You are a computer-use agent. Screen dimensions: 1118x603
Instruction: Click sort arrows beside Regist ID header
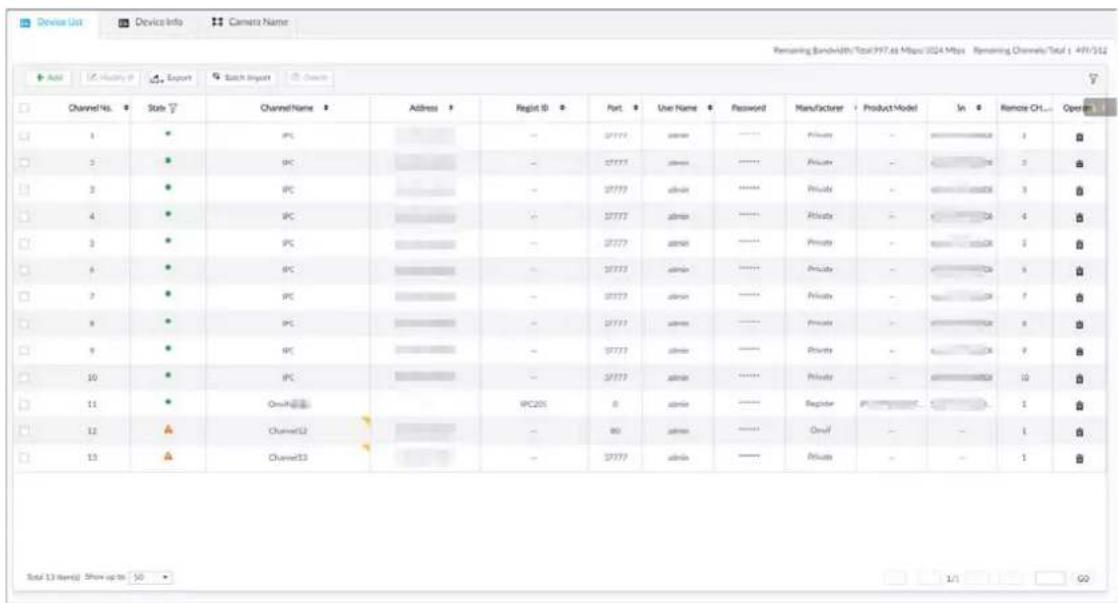[563, 108]
